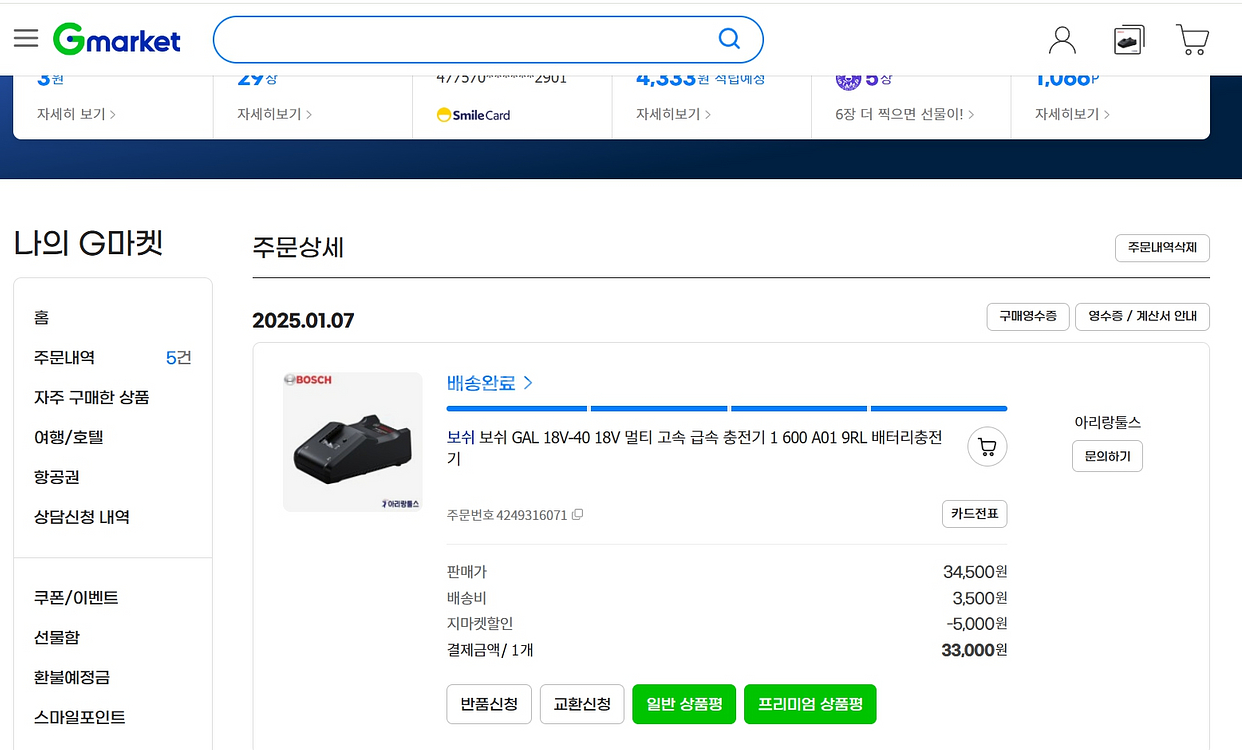Click 교환신청 button
The image size is (1242, 750).
(x=582, y=704)
